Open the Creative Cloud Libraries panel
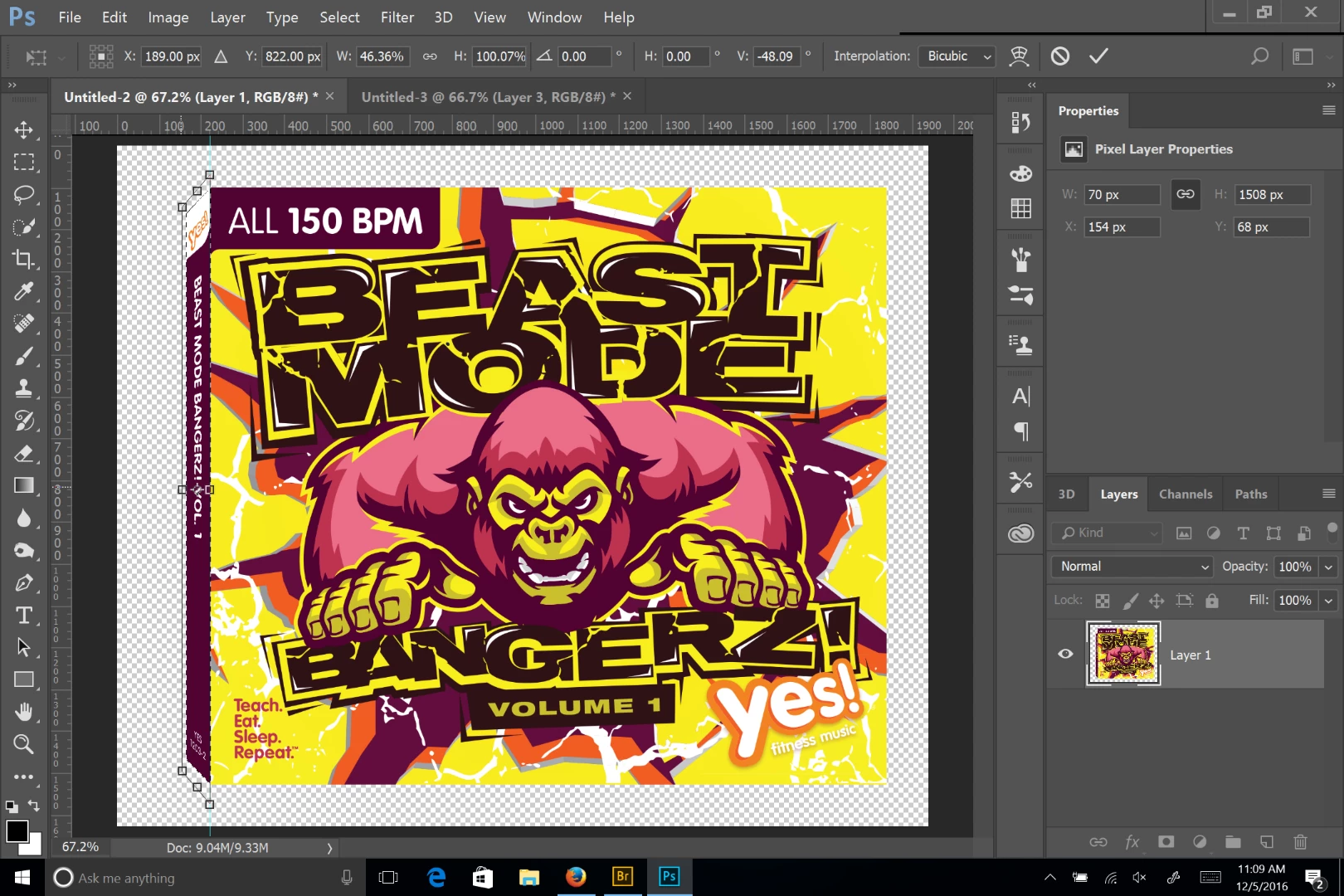This screenshot has height=896, width=1344. point(1020,533)
